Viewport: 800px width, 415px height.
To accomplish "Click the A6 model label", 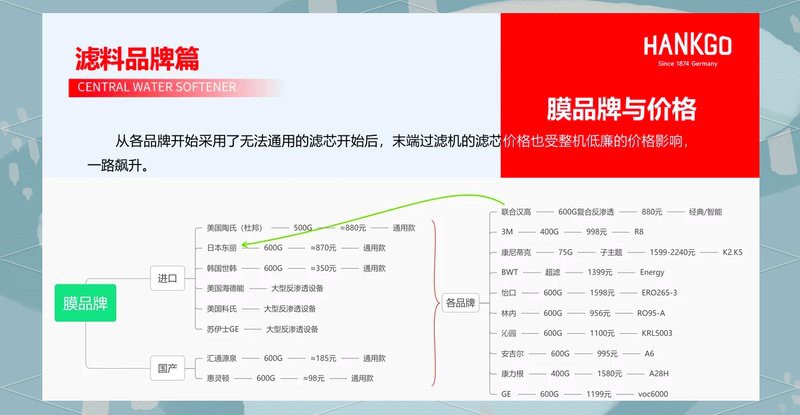I will point(649,353).
